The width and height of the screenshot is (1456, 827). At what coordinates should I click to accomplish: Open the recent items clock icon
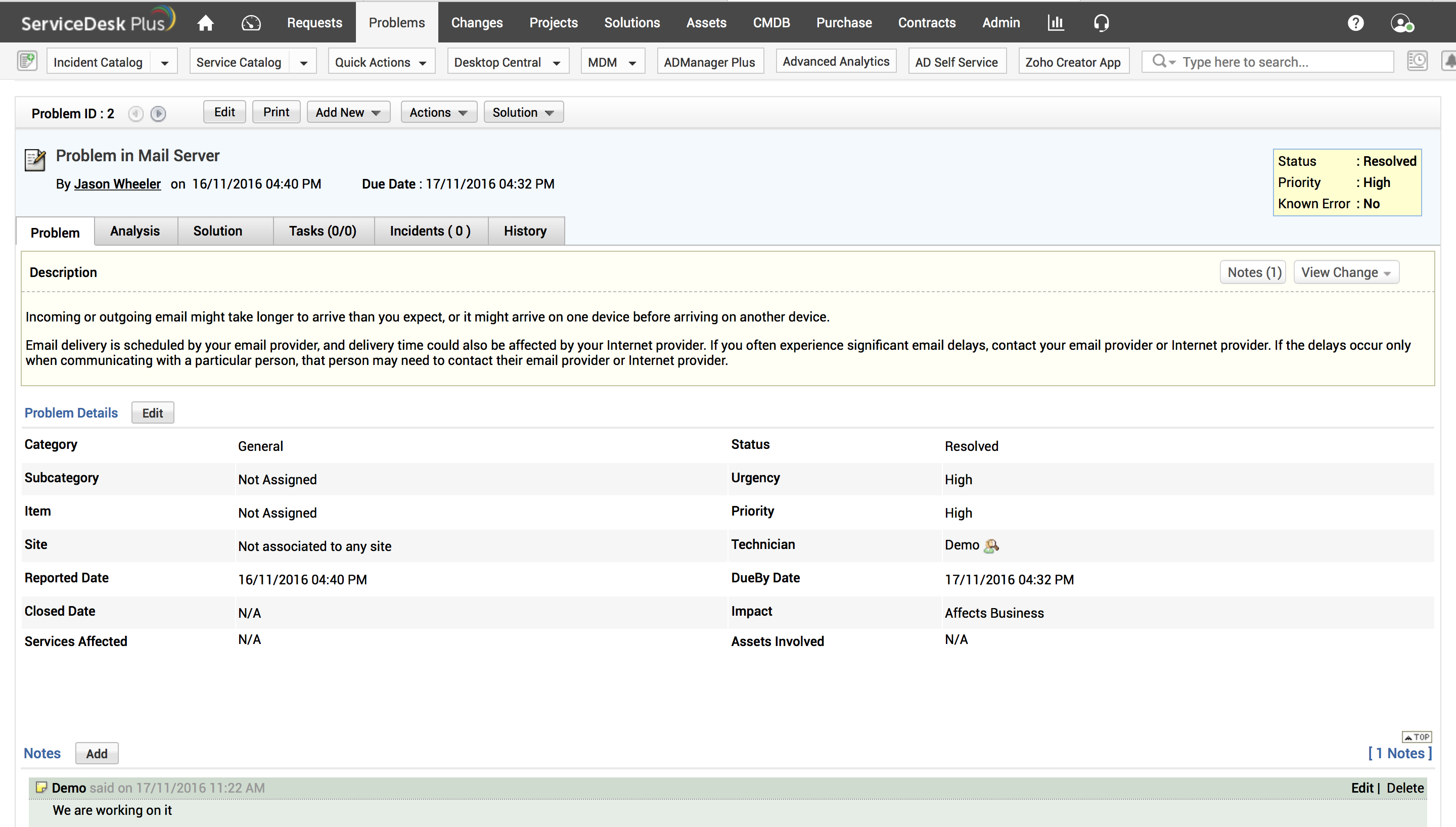(1418, 61)
